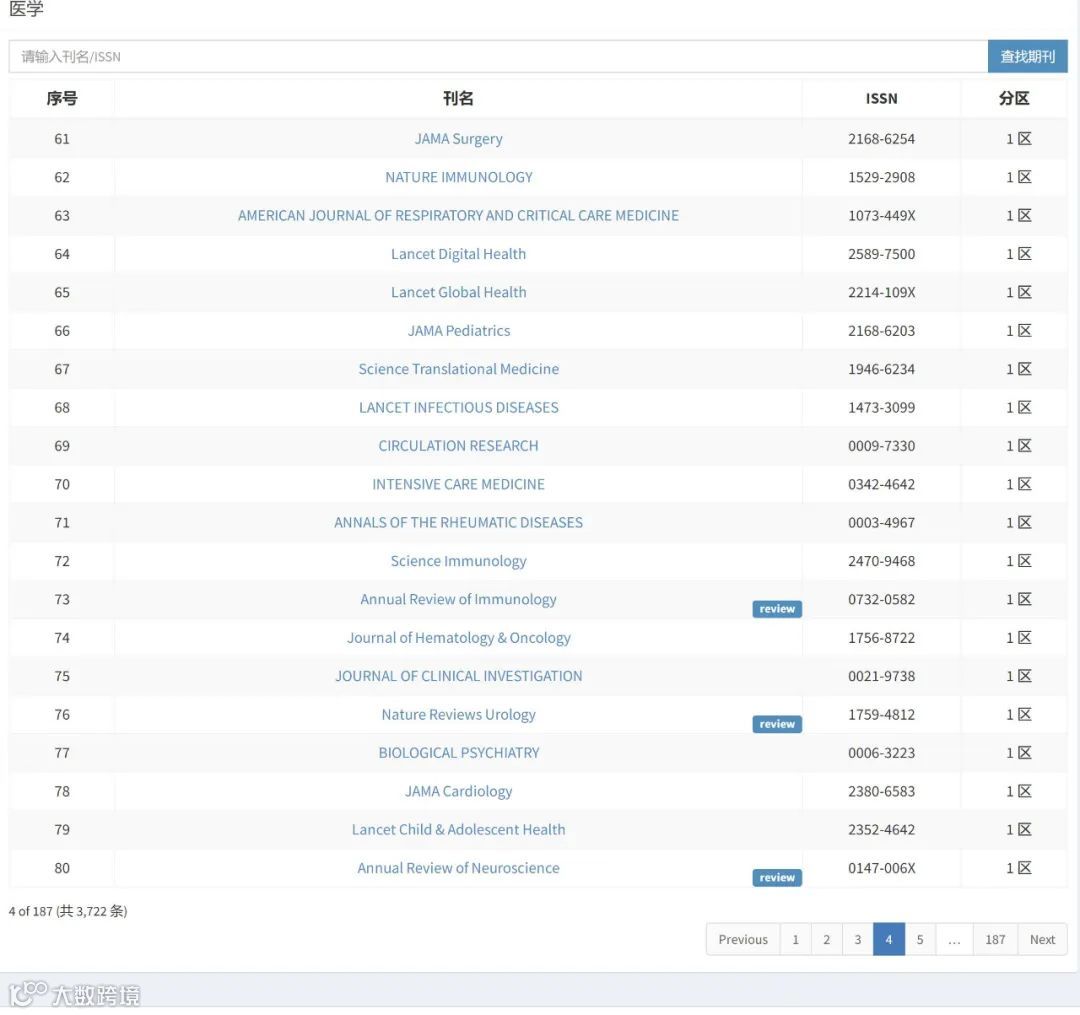The width and height of the screenshot is (1080, 1015).
Task: Open Journal of Hematology & Oncology link
Action: click(x=458, y=638)
